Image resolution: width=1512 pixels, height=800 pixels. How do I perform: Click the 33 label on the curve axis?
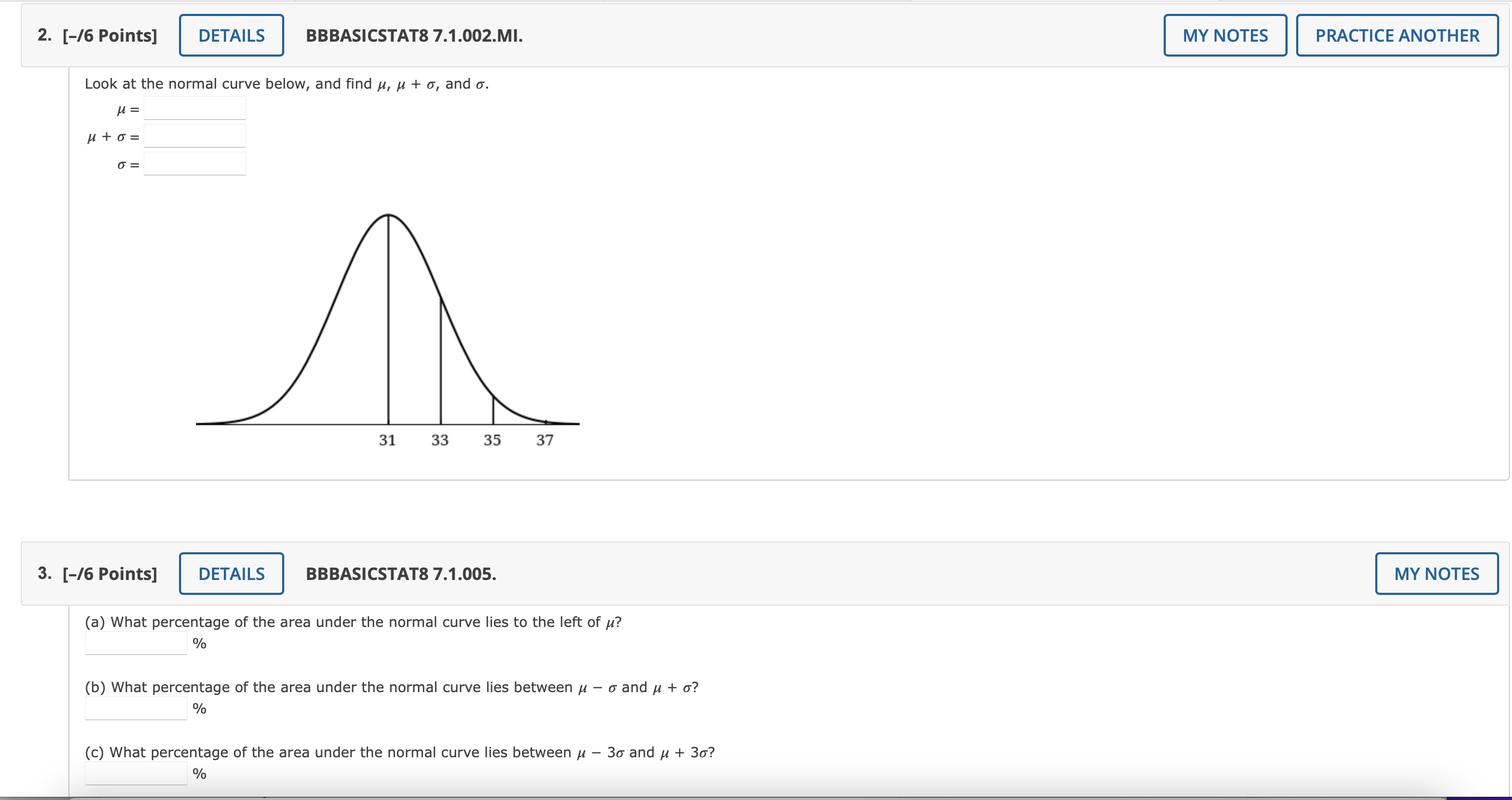(x=440, y=440)
